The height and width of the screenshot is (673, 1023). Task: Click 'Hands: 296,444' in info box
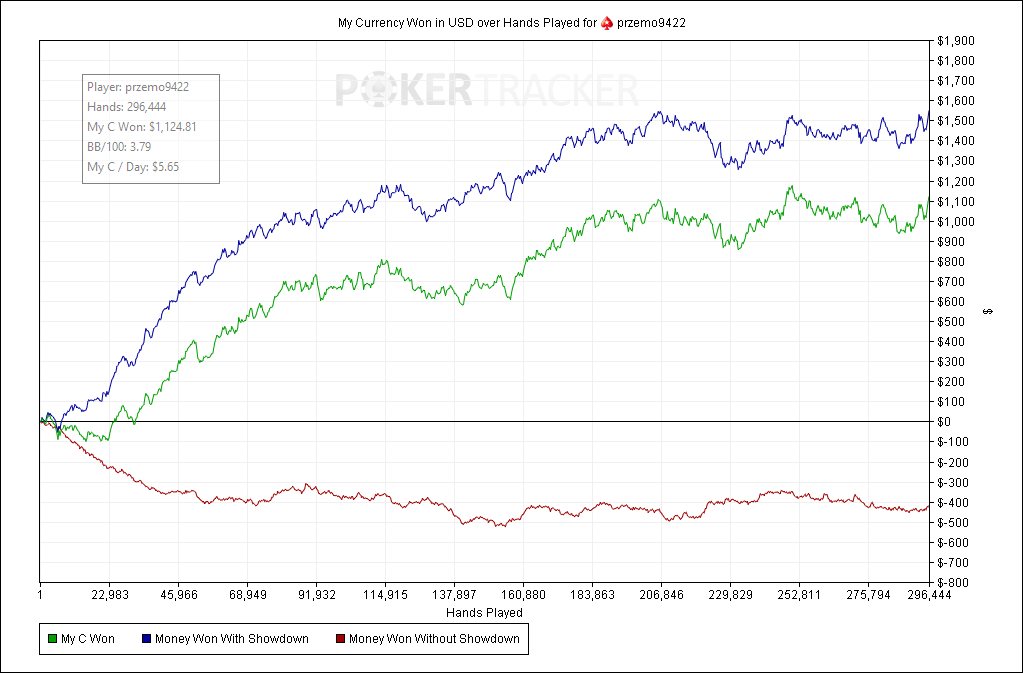point(127,107)
